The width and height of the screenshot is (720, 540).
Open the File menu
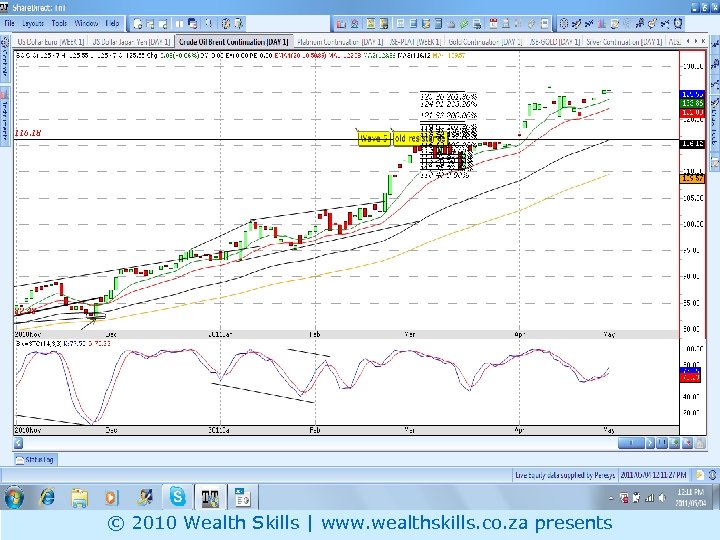pyautogui.click(x=9, y=23)
